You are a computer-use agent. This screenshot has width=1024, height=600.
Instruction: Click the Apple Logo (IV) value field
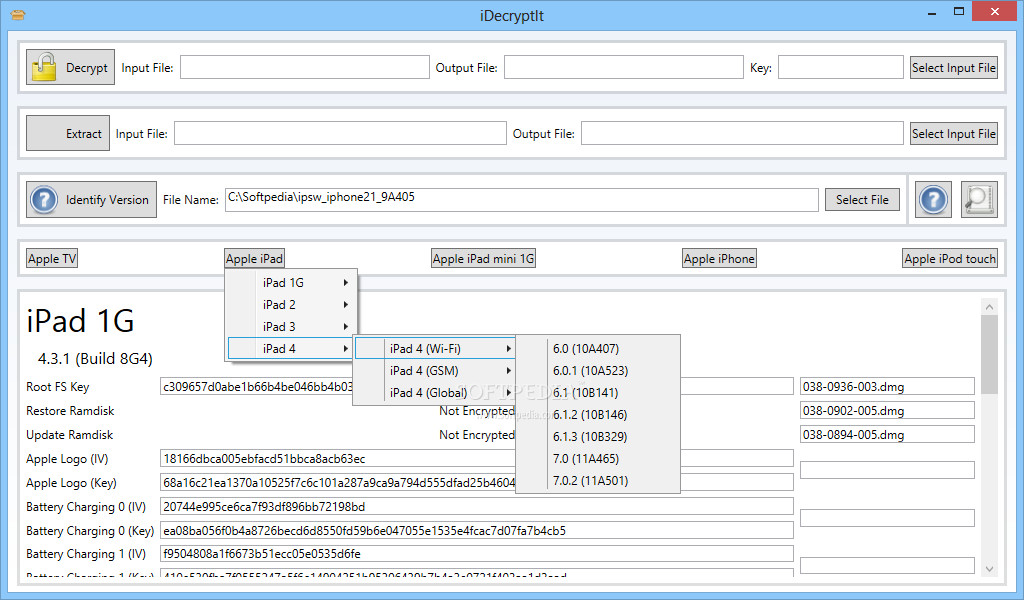click(x=477, y=458)
